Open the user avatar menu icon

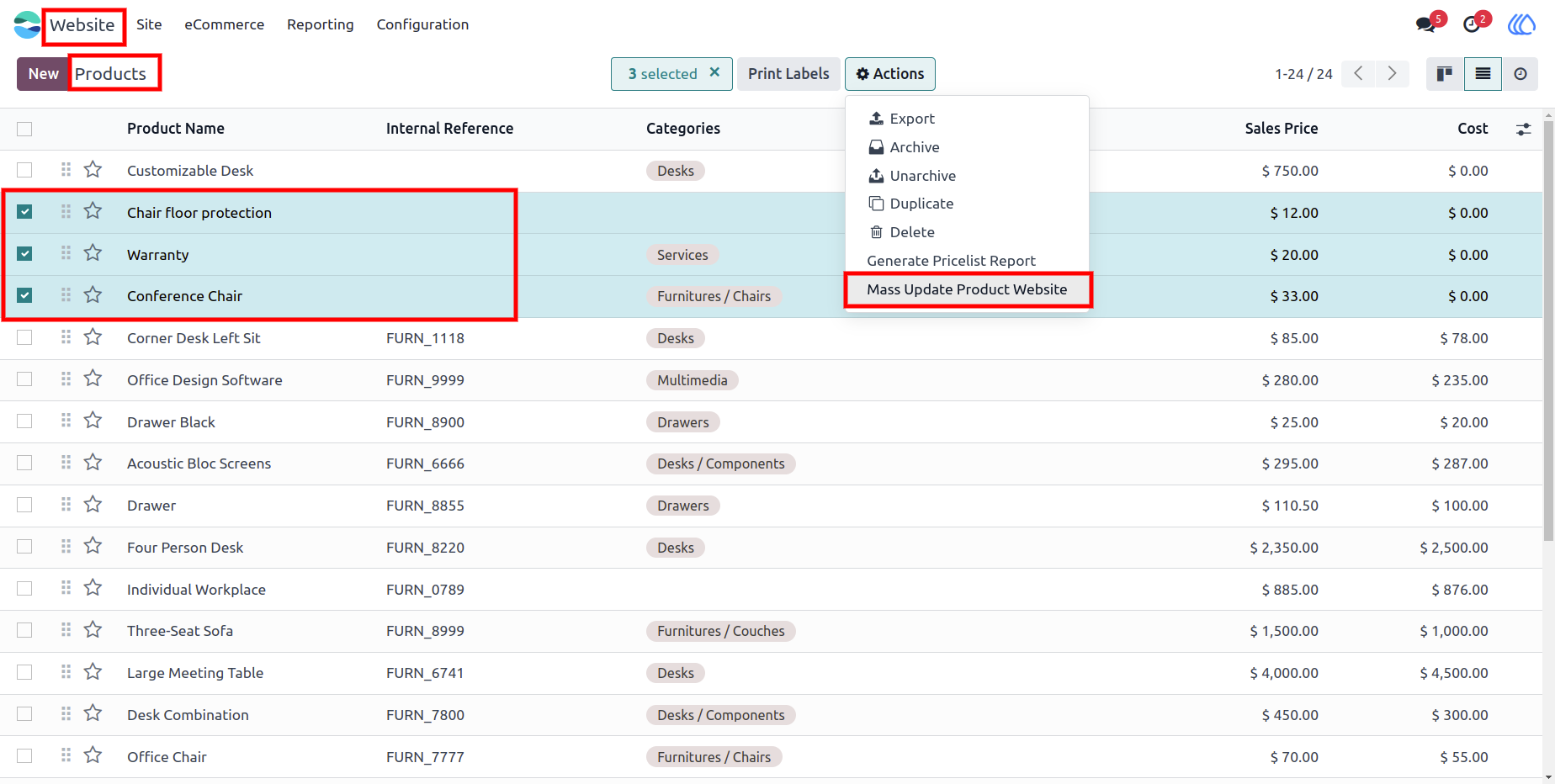1521,24
